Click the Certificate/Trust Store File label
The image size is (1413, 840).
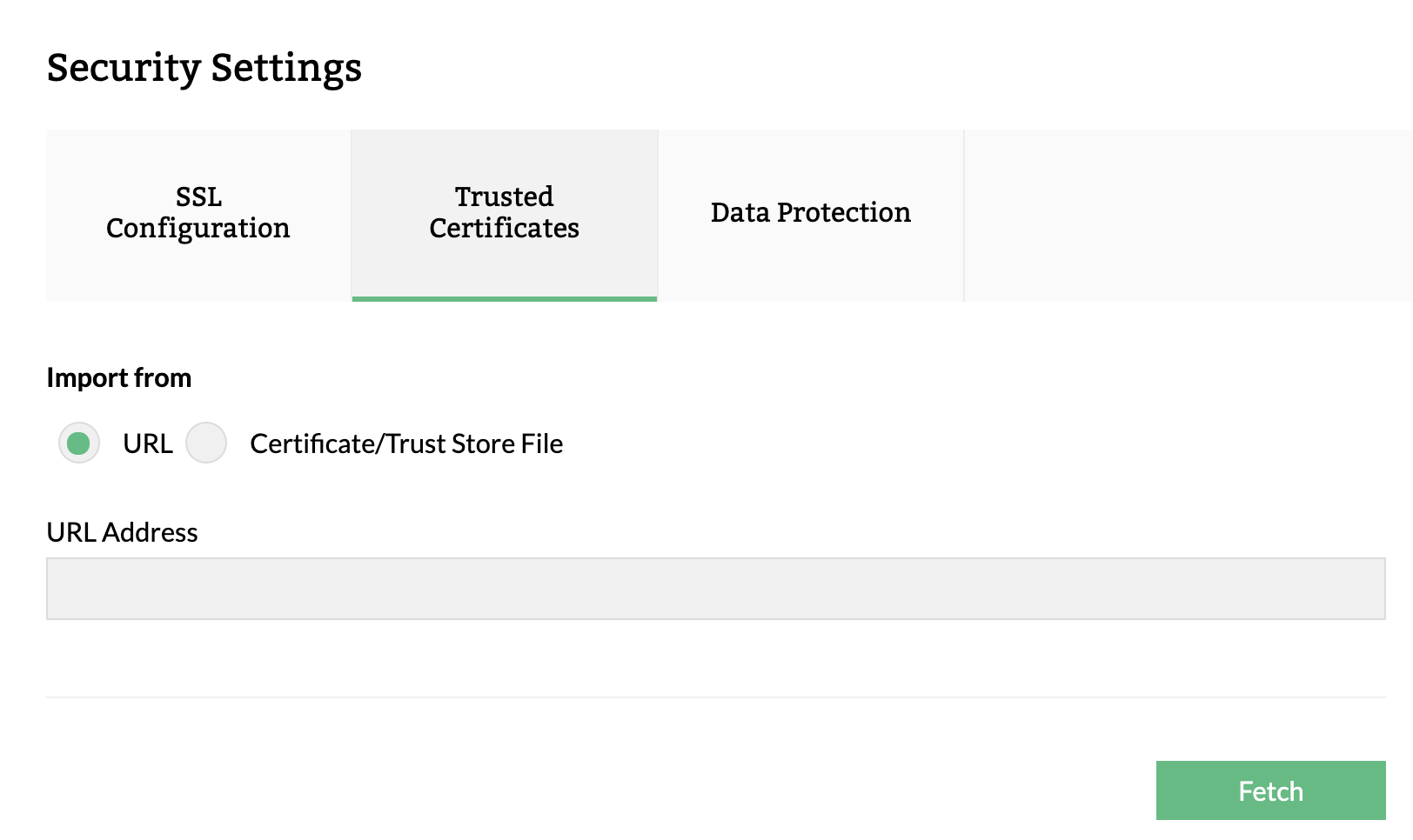[x=405, y=443]
